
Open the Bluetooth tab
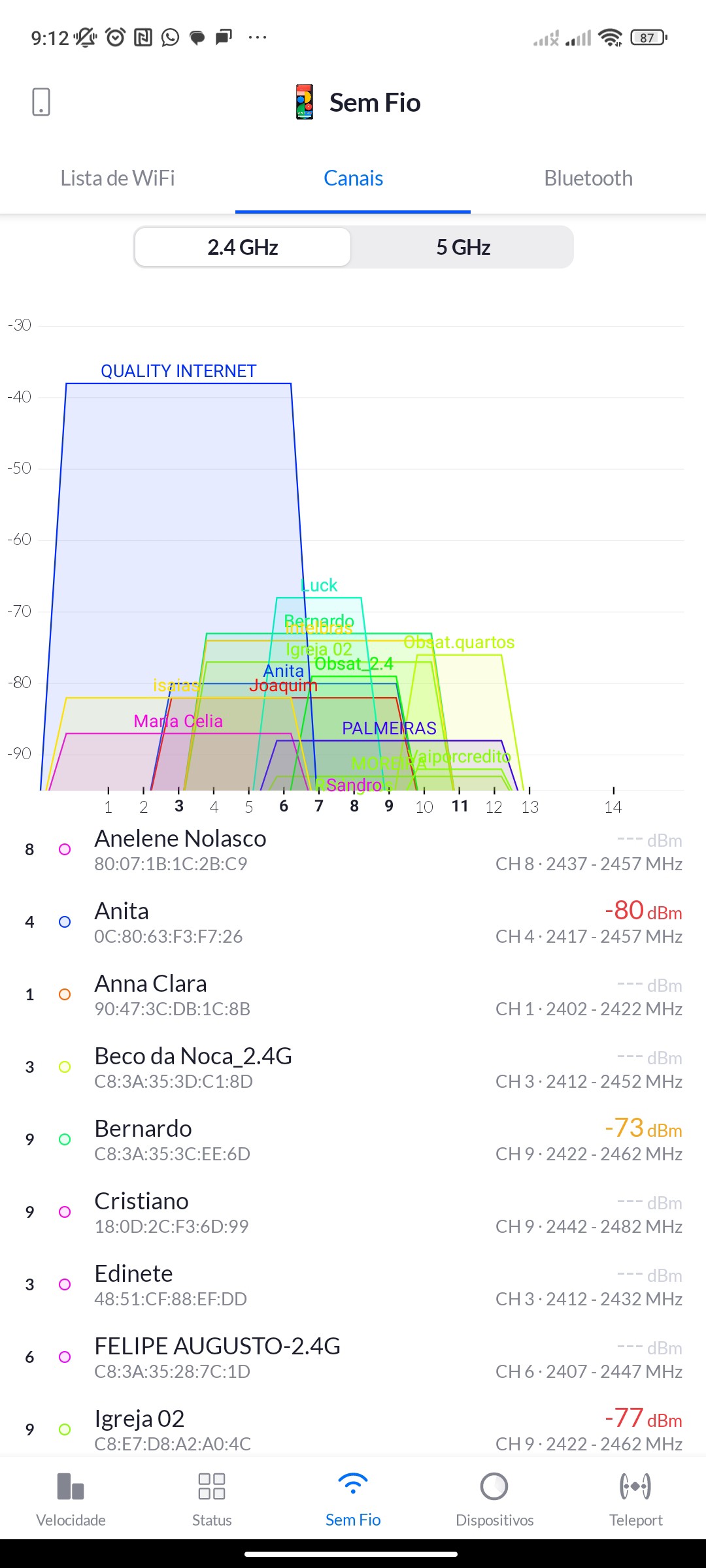(x=588, y=178)
